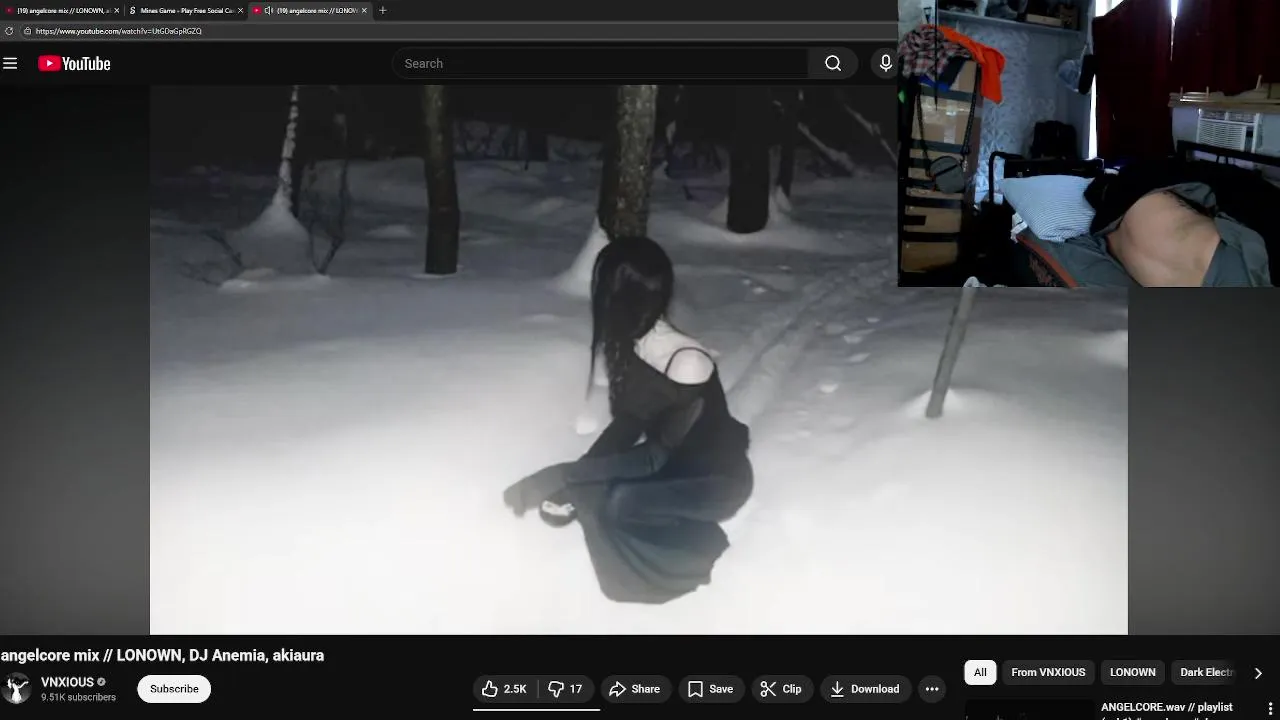
Task: View site info lock icon in the address bar
Action: click(27, 31)
